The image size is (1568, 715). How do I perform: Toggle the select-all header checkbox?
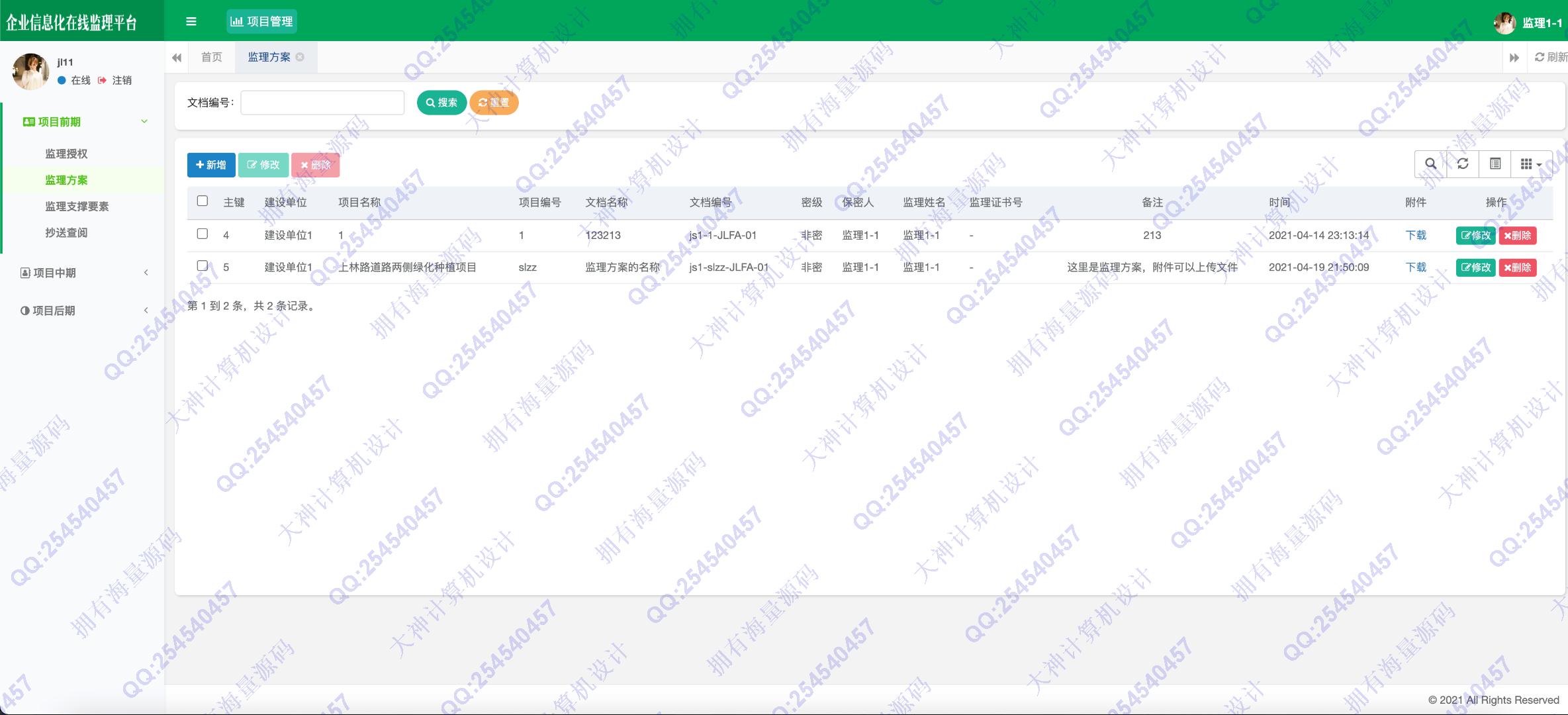coord(203,201)
